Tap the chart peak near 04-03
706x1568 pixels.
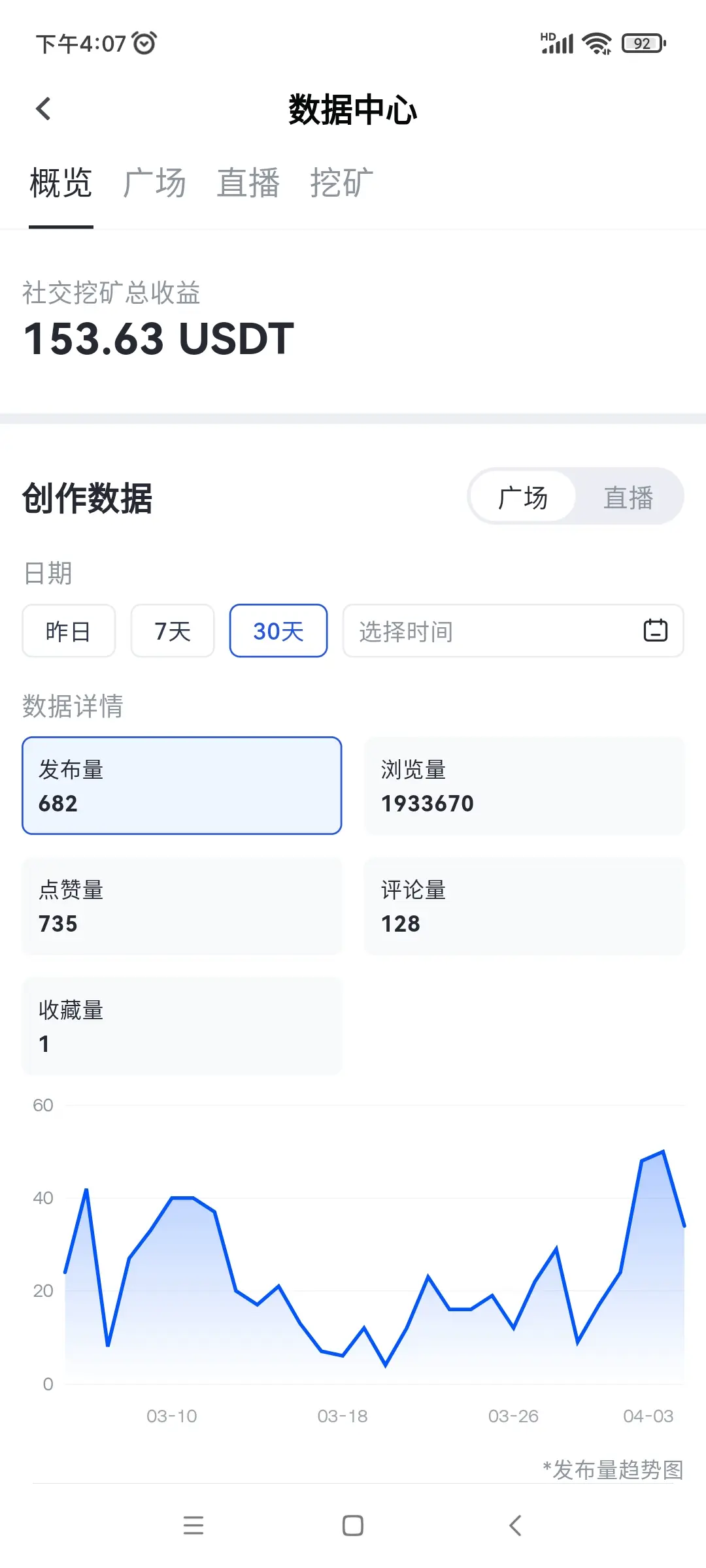663,1152
